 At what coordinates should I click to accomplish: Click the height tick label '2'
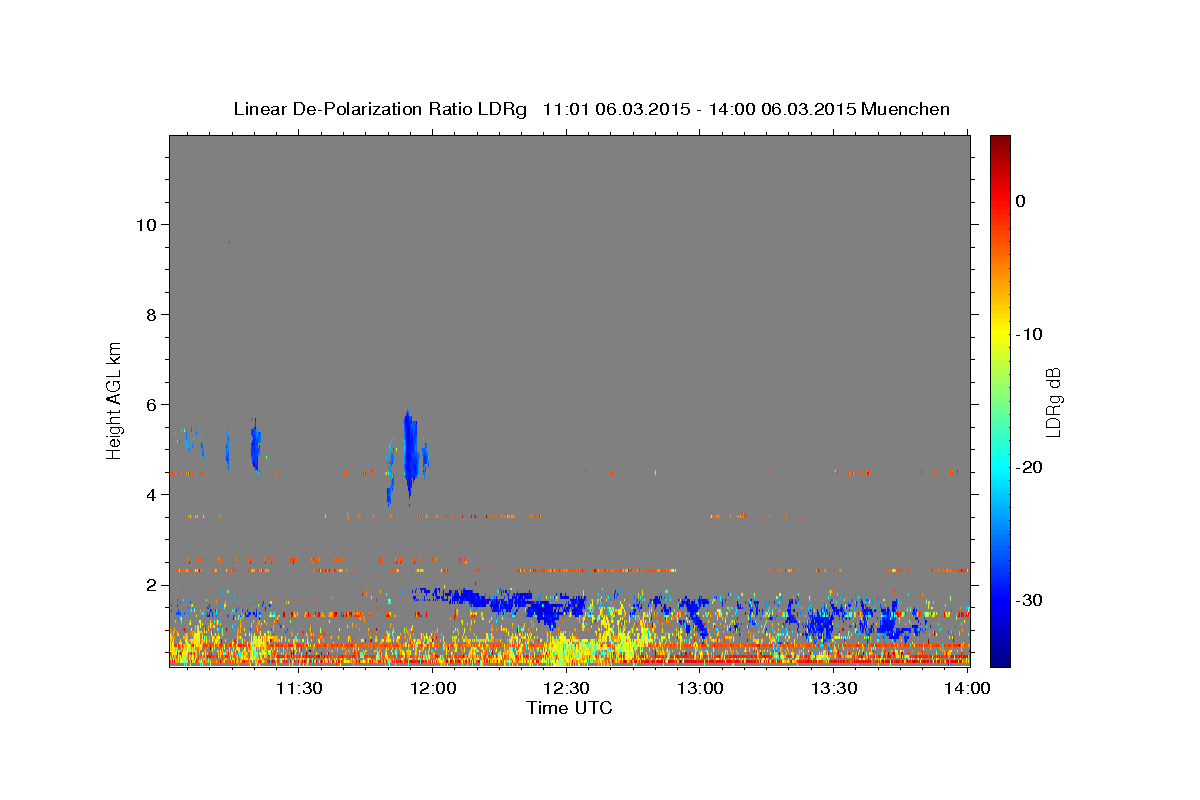coord(152,584)
